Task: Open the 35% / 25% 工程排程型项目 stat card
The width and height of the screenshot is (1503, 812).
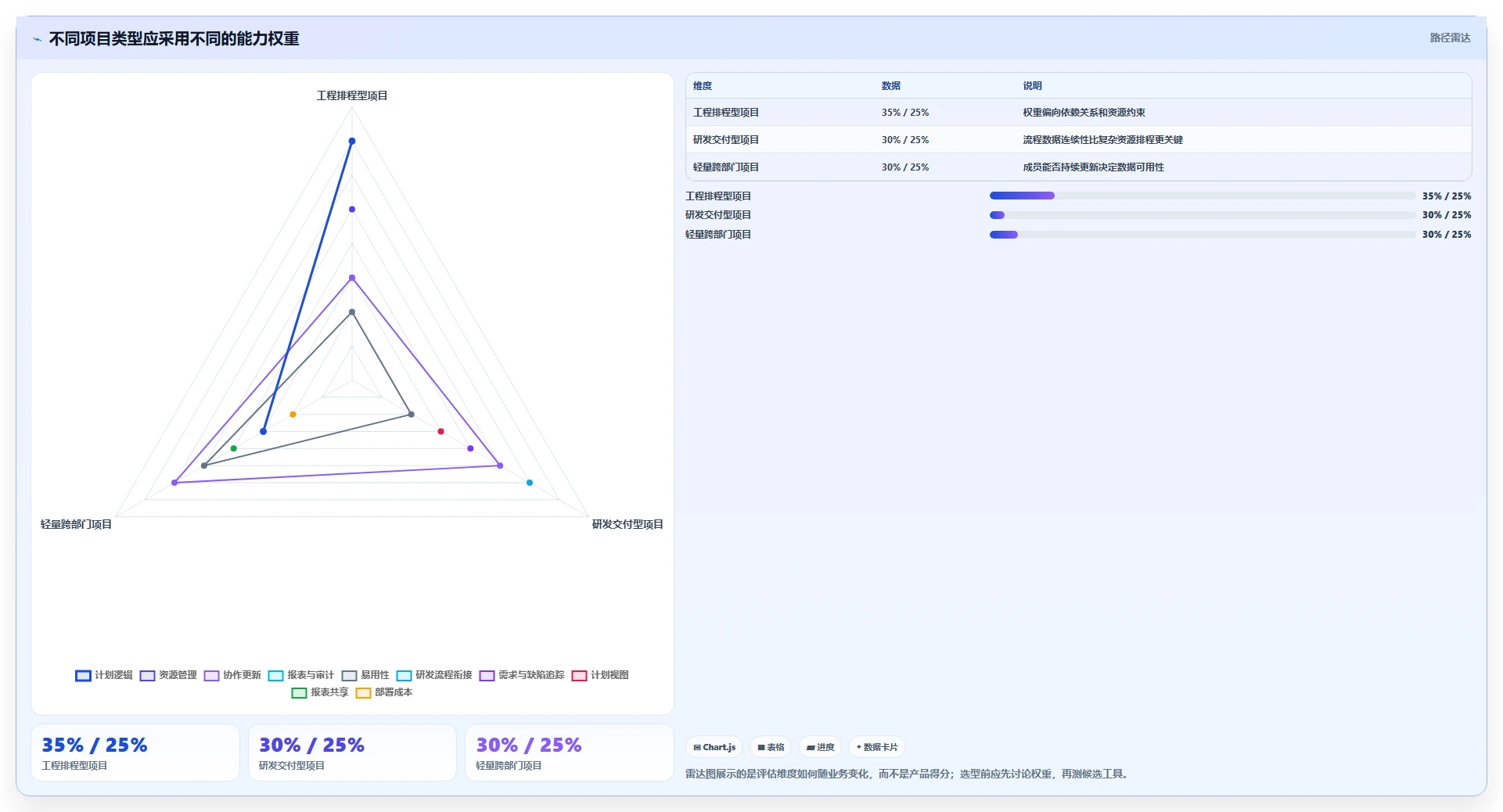Action: [135, 753]
